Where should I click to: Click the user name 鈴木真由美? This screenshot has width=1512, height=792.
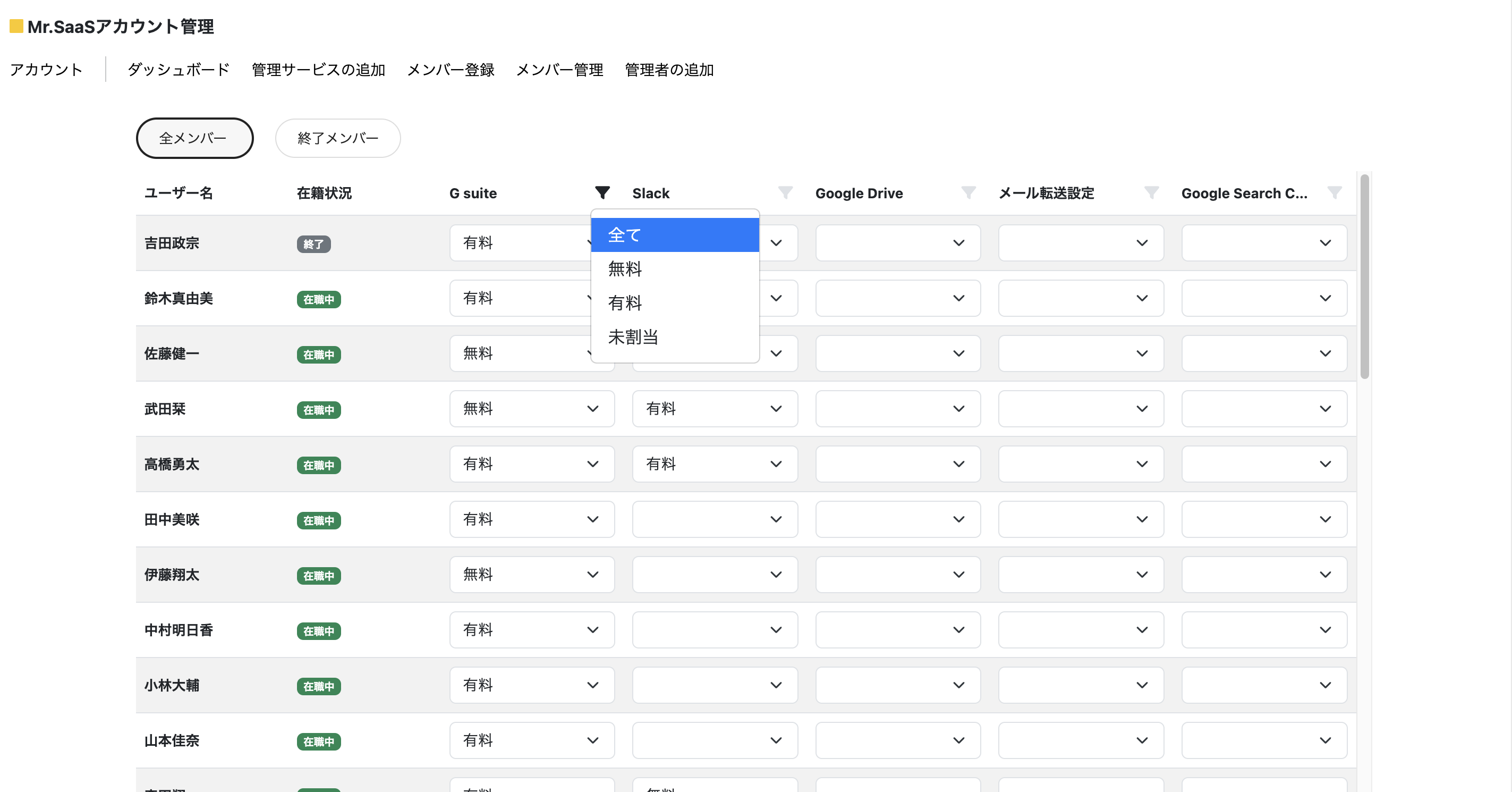(x=179, y=298)
